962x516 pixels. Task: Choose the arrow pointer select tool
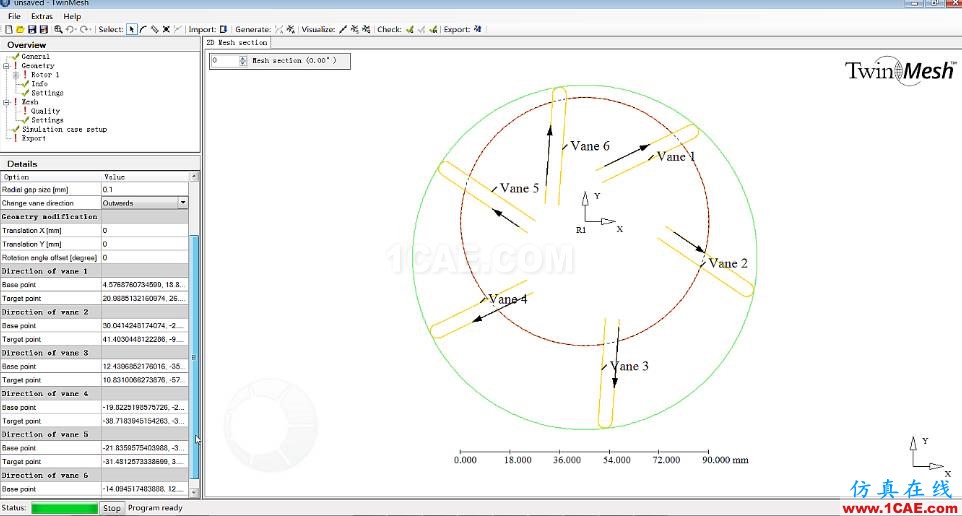pyautogui.click(x=132, y=29)
